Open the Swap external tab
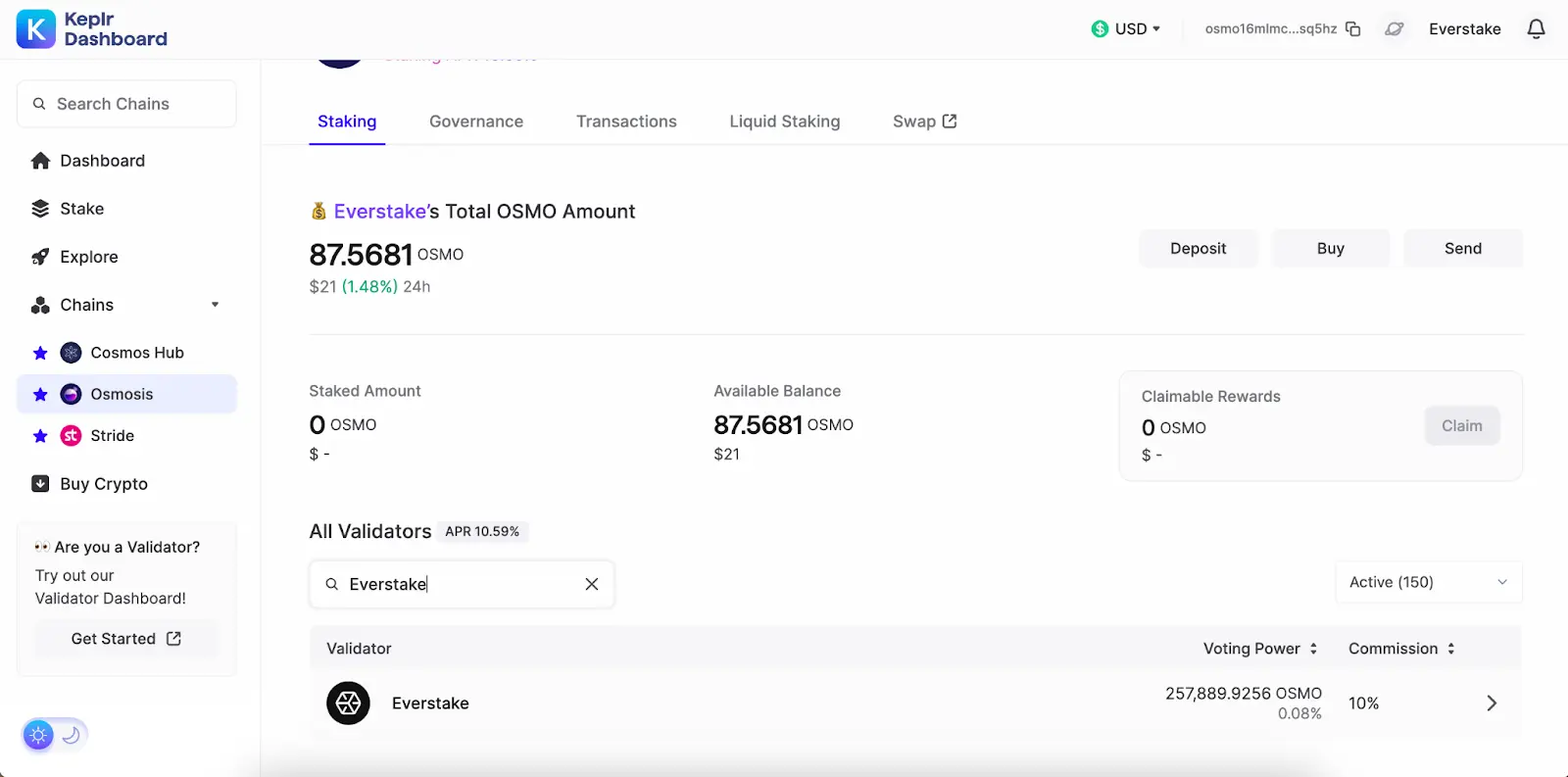 pos(924,121)
